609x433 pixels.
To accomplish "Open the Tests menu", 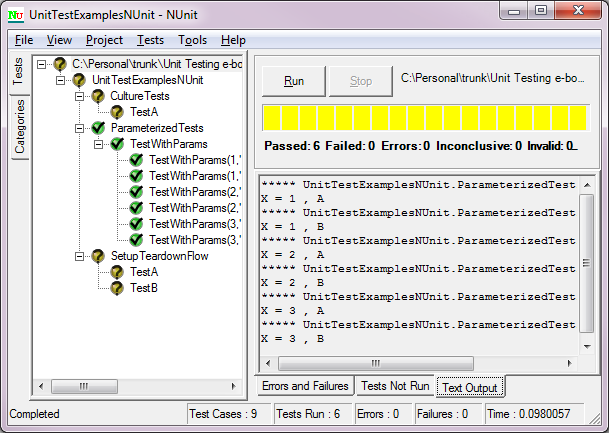I will coord(150,40).
